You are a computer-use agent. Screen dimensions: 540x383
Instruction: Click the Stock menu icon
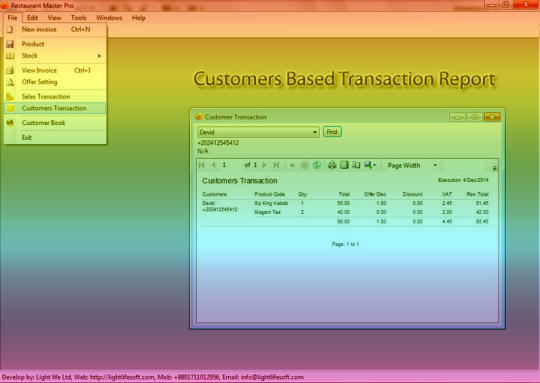tap(10, 55)
